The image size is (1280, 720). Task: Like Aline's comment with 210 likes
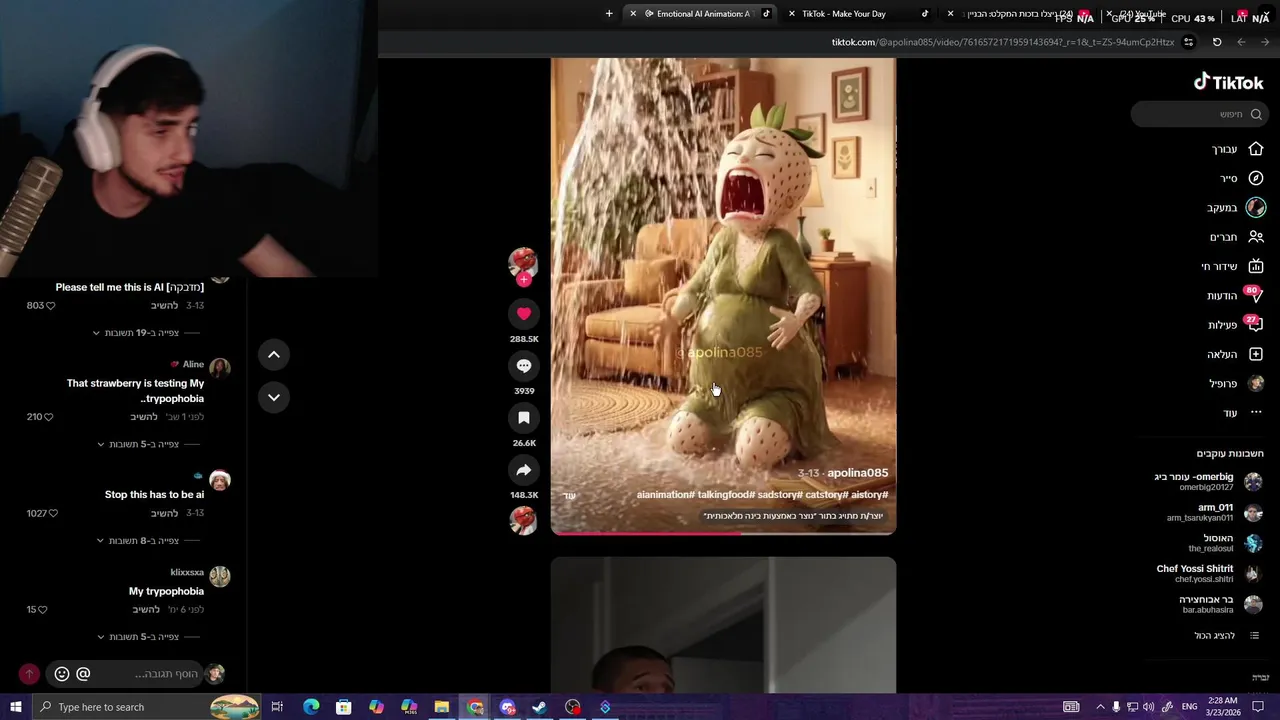(x=48, y=417)
